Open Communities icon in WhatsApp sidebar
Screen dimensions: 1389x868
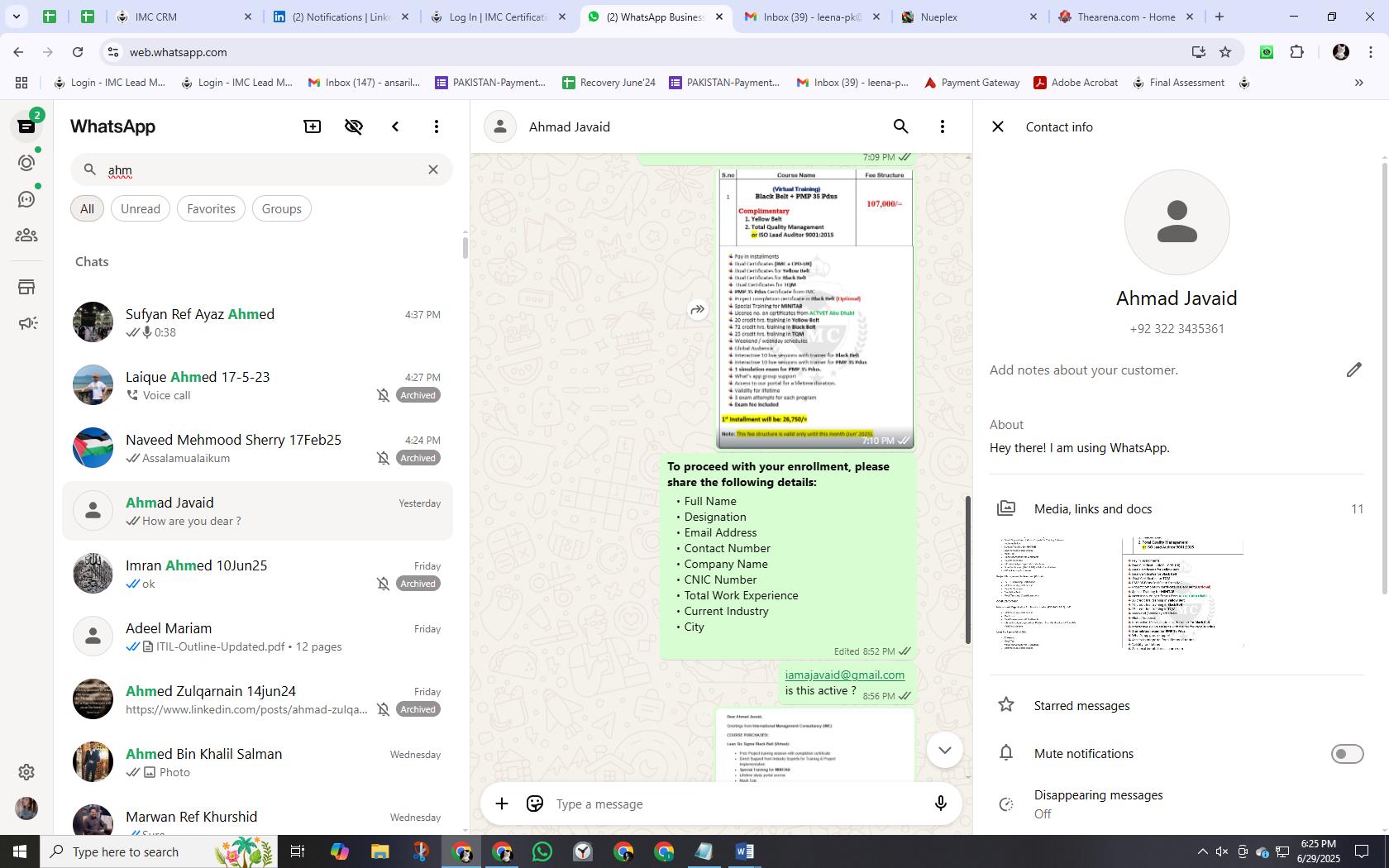26,236
